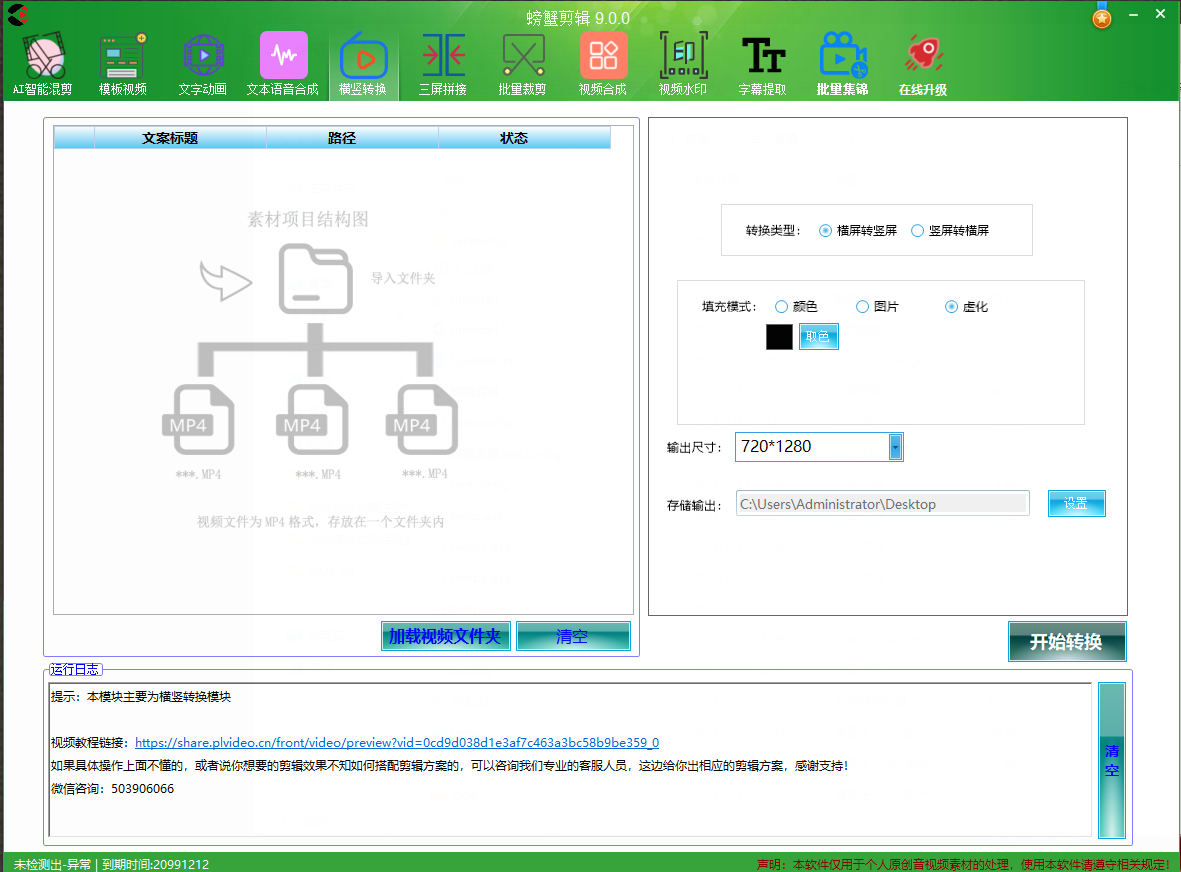Open 文本语音合成 audio tool

pyautogui.click(x=283, y=62)
